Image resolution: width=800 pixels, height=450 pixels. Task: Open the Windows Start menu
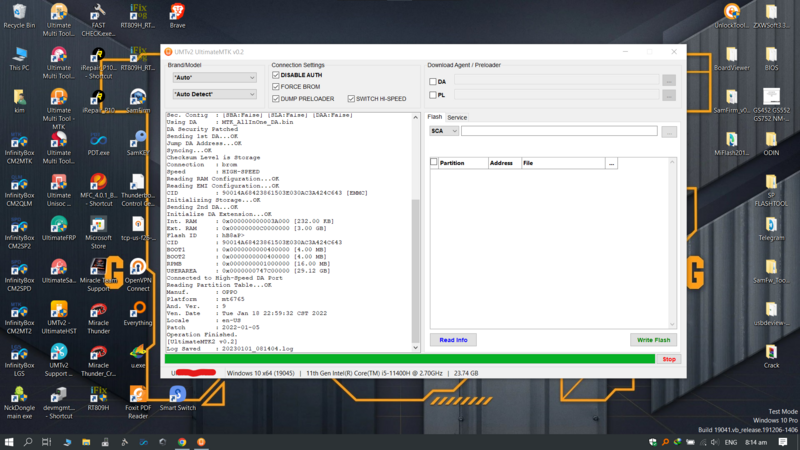click(9, 442)
